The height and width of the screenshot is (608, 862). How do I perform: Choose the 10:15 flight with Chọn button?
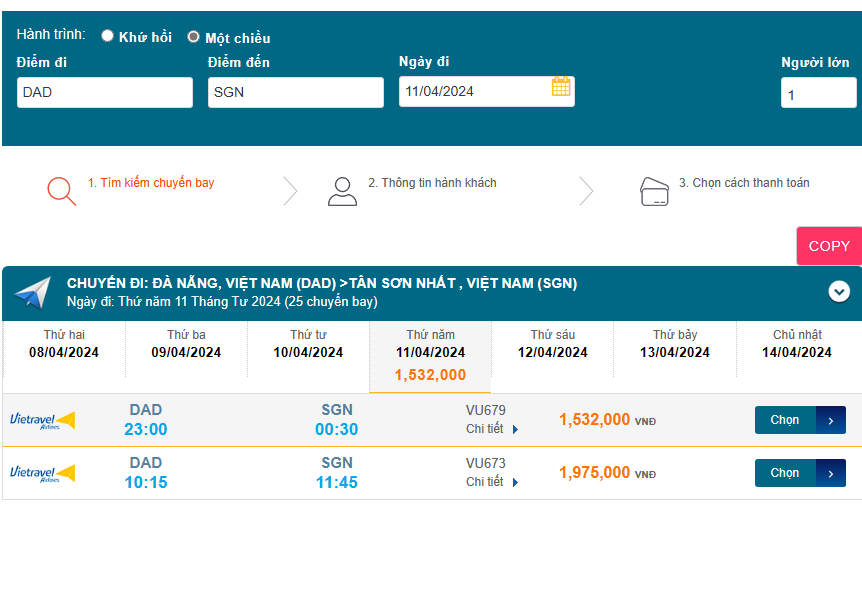click(799, 473)
